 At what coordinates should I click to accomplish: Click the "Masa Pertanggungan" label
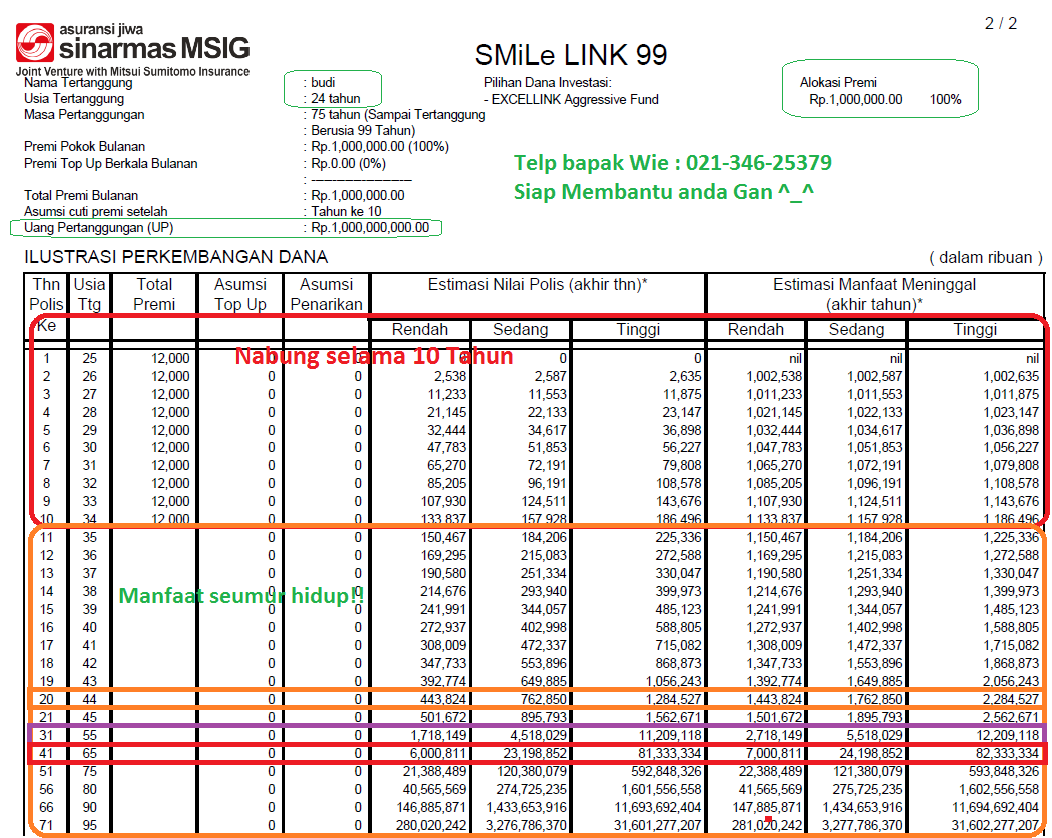(84, 115)
